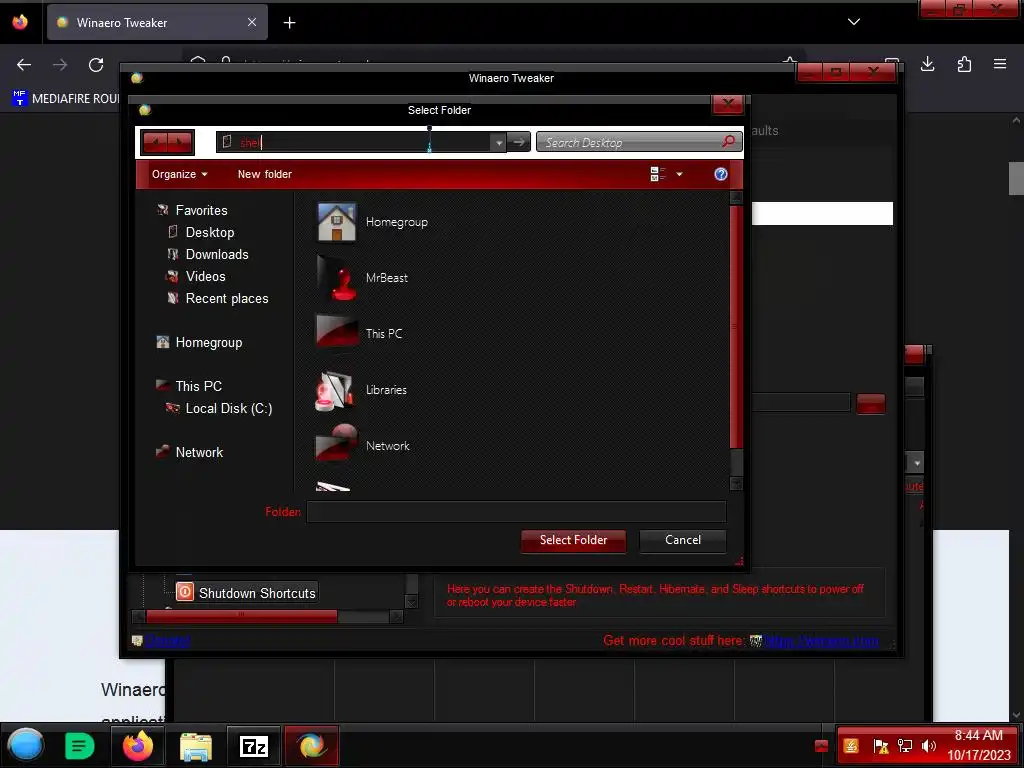Select the This PC icon in file list
The height and width of the screenshot is (768, 1024).
(336, 333)
